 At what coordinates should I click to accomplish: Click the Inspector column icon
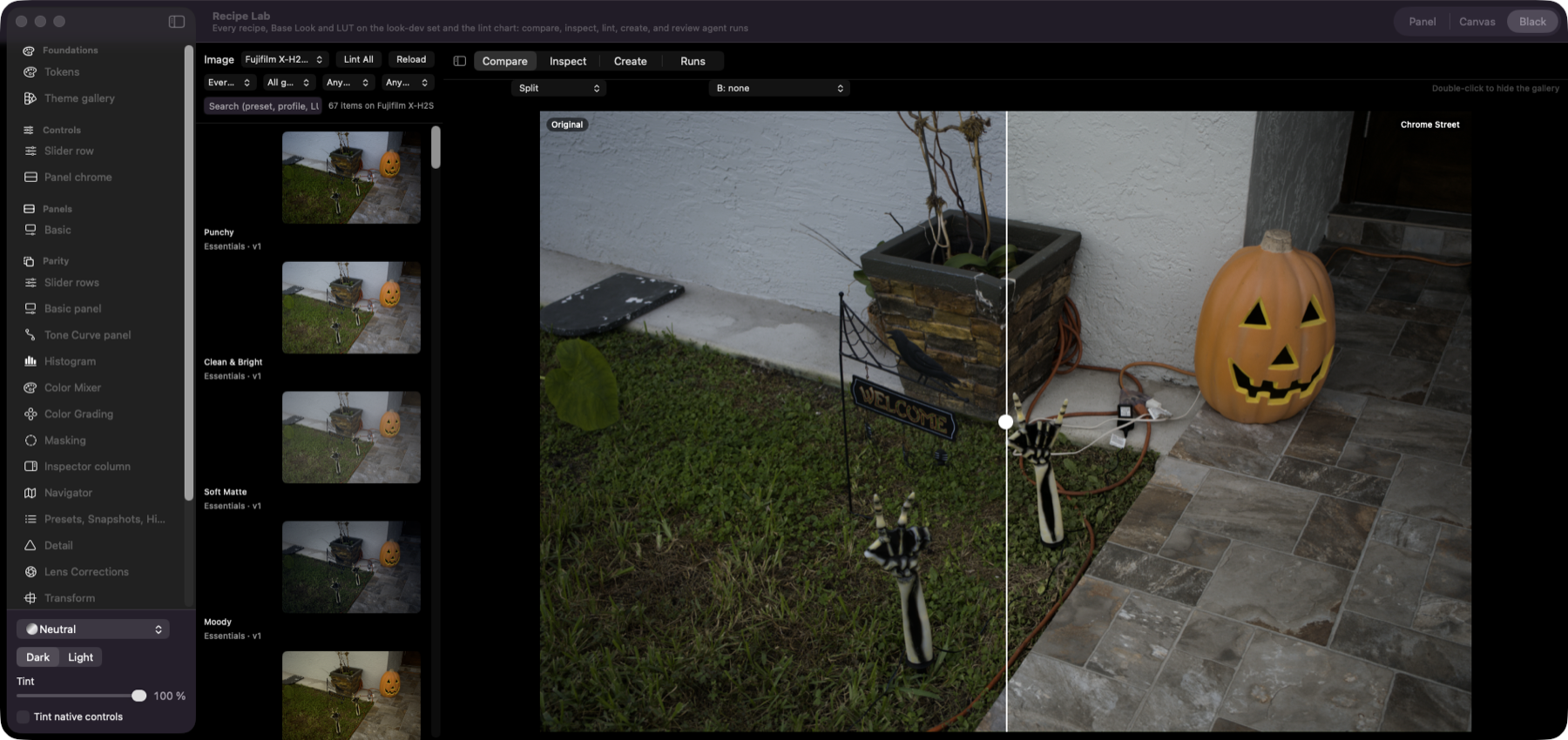(30, 467)
